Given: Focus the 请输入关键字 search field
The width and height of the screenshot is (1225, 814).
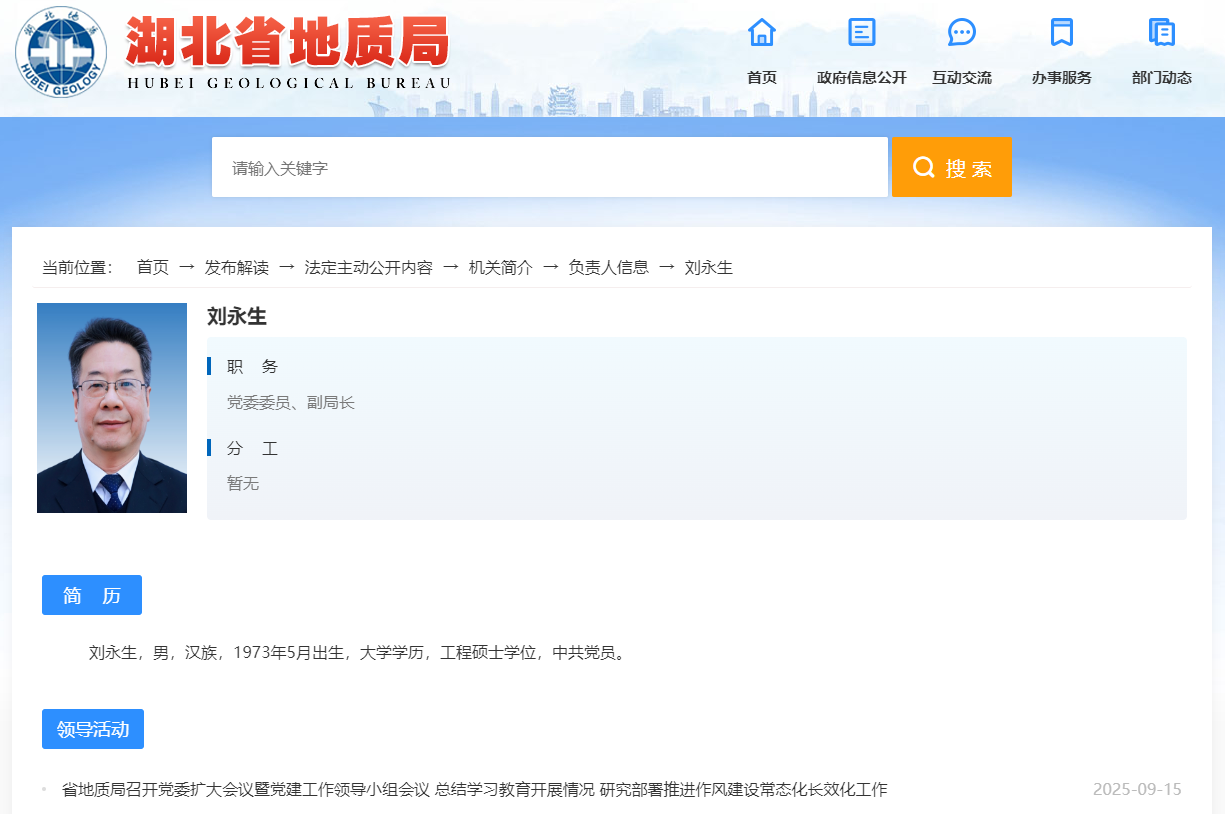Looking at the screenshot, I should click(x=550, y=167).
